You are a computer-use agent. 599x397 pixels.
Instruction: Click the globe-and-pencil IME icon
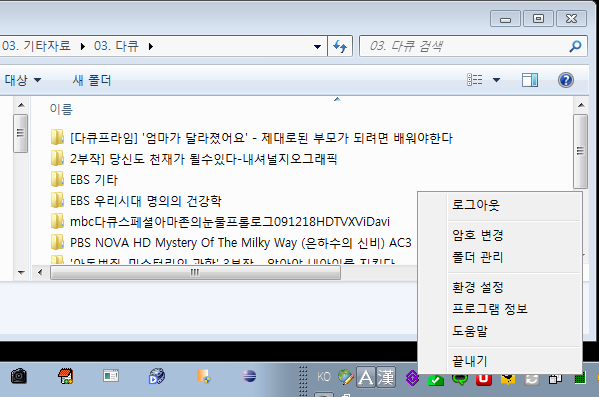346,377
